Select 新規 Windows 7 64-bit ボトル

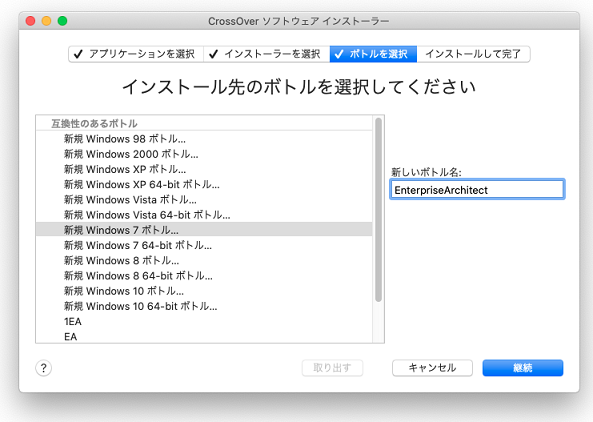coord(204,245)
